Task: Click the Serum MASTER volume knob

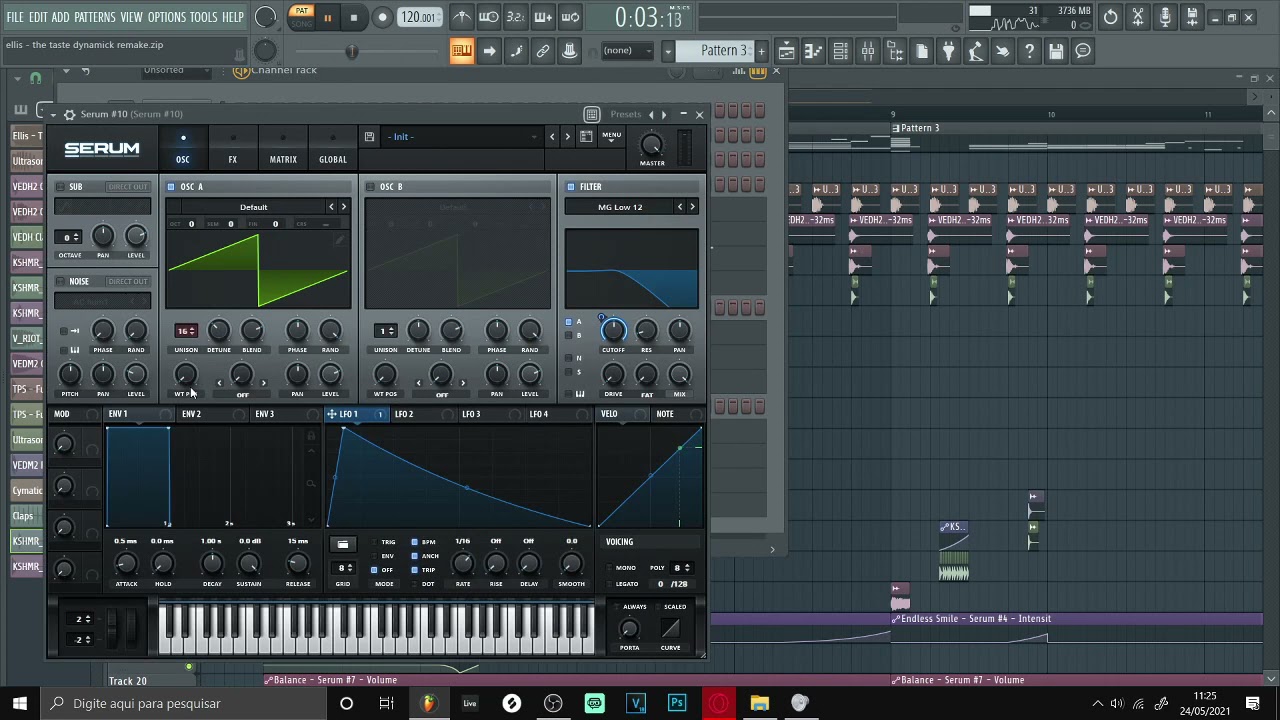Action: [x=652, y=145]
